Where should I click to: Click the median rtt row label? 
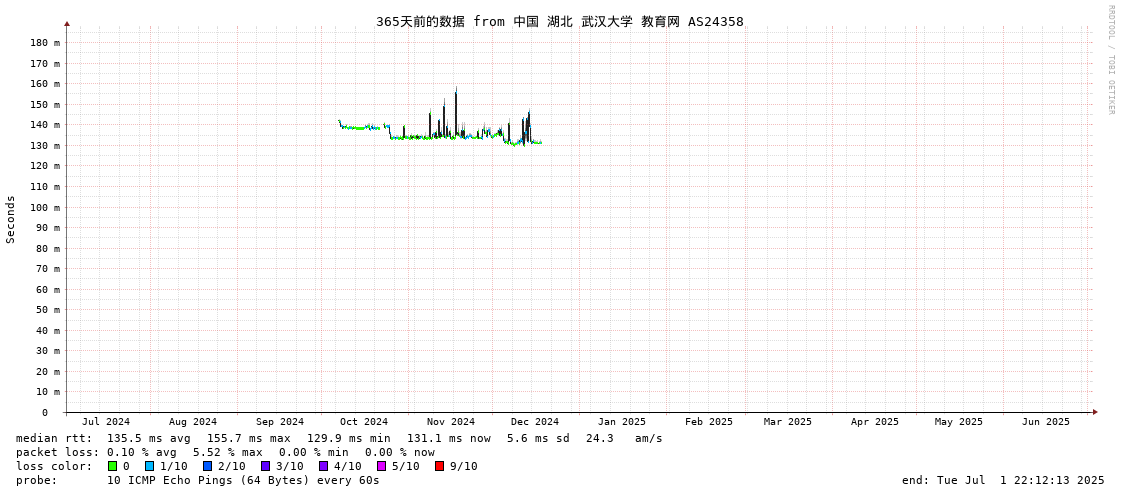click(x=54, y=438)
